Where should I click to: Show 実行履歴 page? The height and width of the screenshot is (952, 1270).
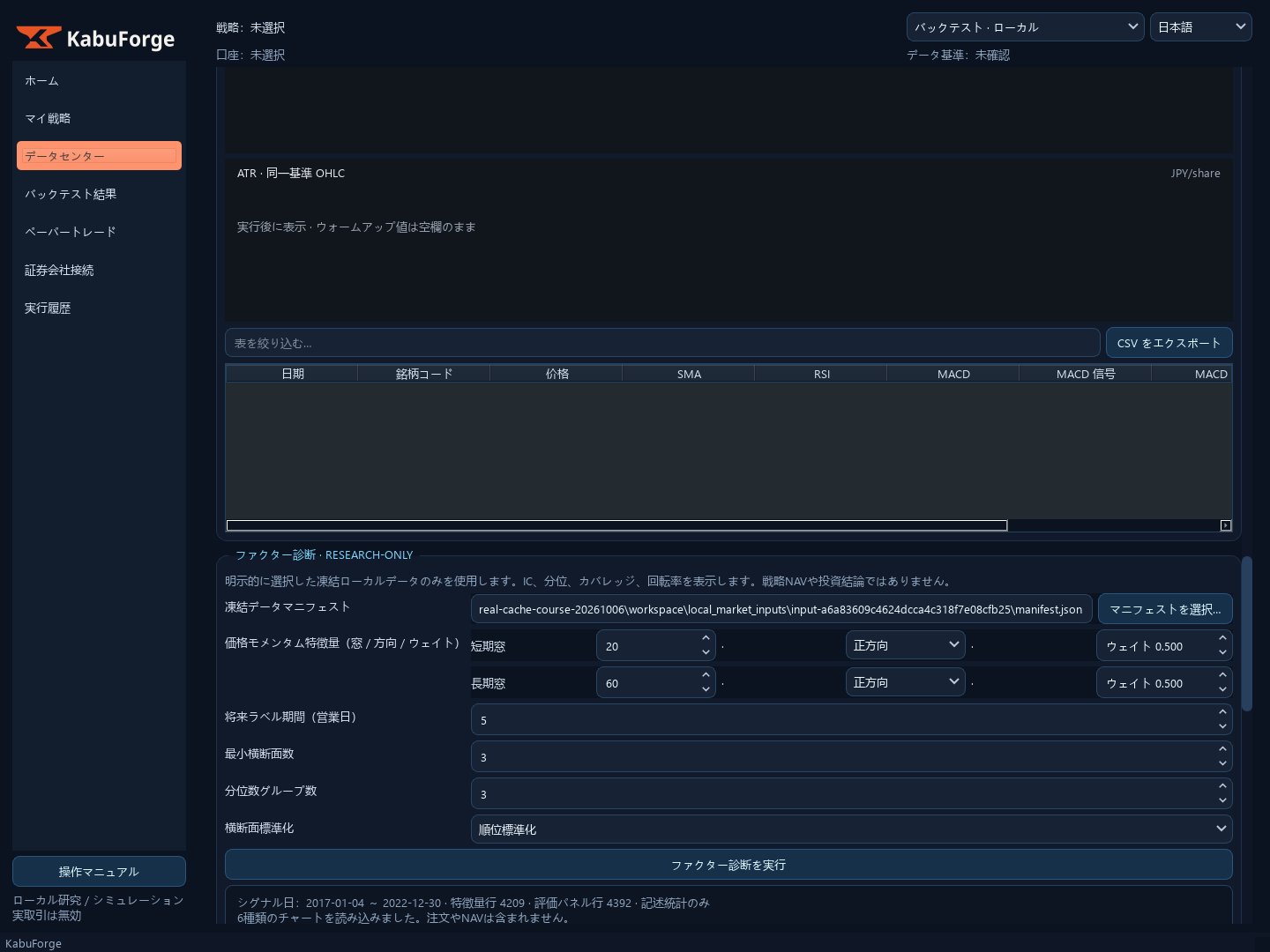click(x=99, y=308)
